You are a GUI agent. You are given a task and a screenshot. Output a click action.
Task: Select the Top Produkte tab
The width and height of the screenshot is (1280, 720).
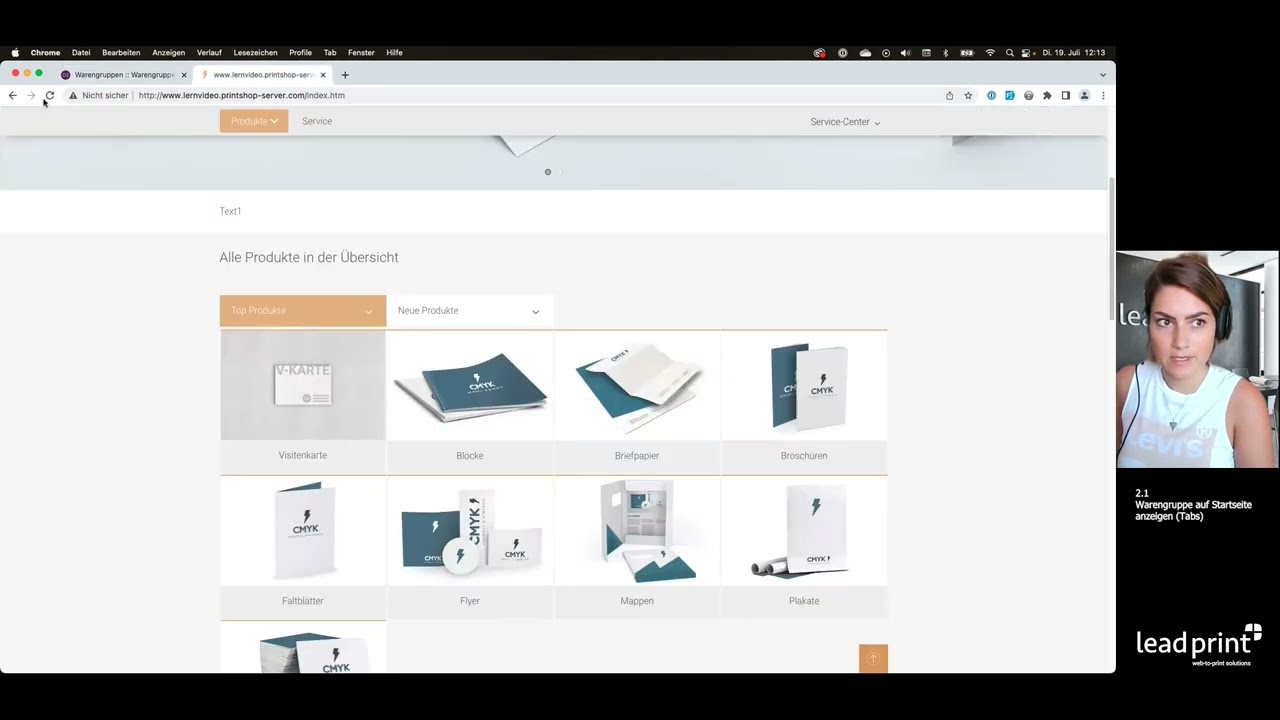point(303,311)
